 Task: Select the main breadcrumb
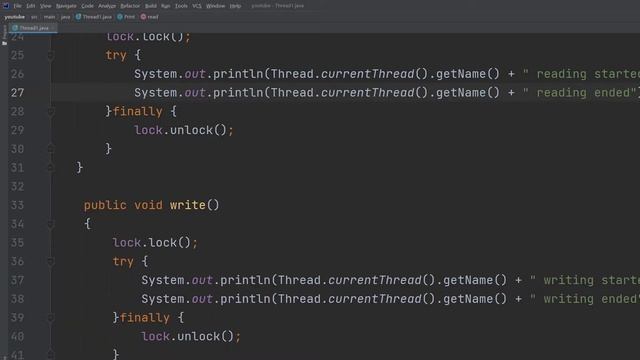point(49,17)
